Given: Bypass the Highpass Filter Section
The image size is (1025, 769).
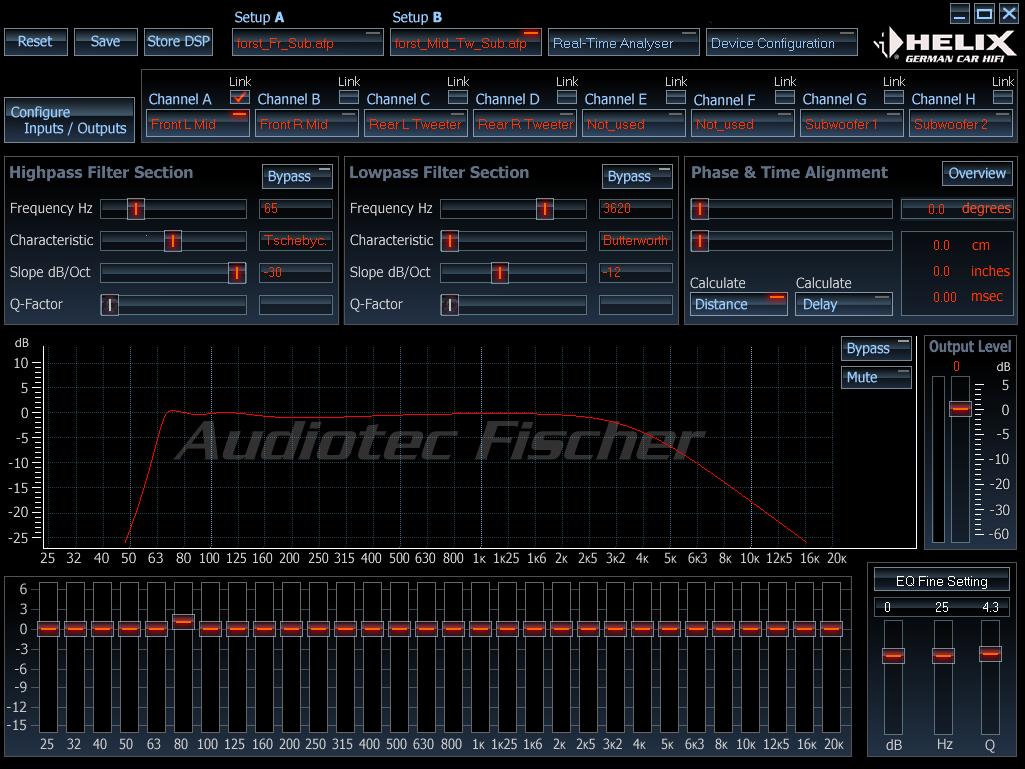Looking at the screenshot, I should [x=297, y=176].
